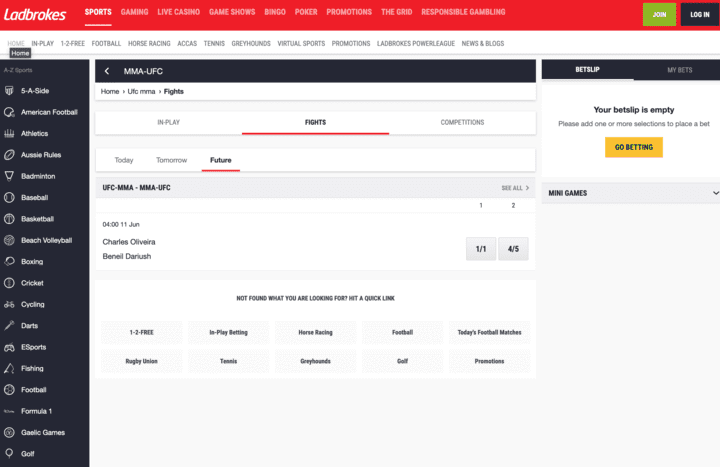The width and height of the screenshot is (720, 467).
Task: Open the Athletics sport icon
Action: pos(9,134)
